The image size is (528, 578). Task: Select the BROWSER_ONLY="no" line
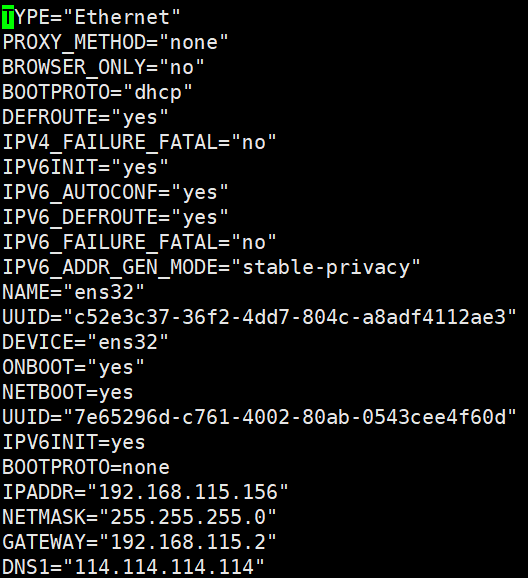[x=103, y=67]
